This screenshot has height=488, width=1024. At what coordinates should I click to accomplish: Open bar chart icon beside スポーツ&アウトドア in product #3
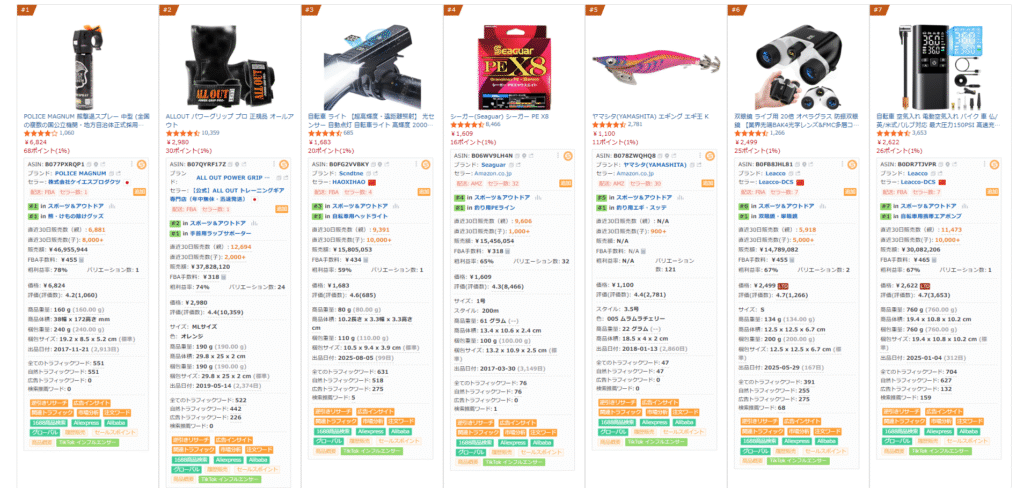pos(396,206)
